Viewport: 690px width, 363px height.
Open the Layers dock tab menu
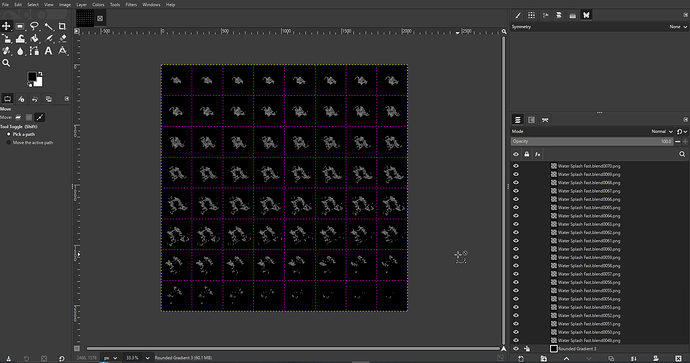(686, 120)
